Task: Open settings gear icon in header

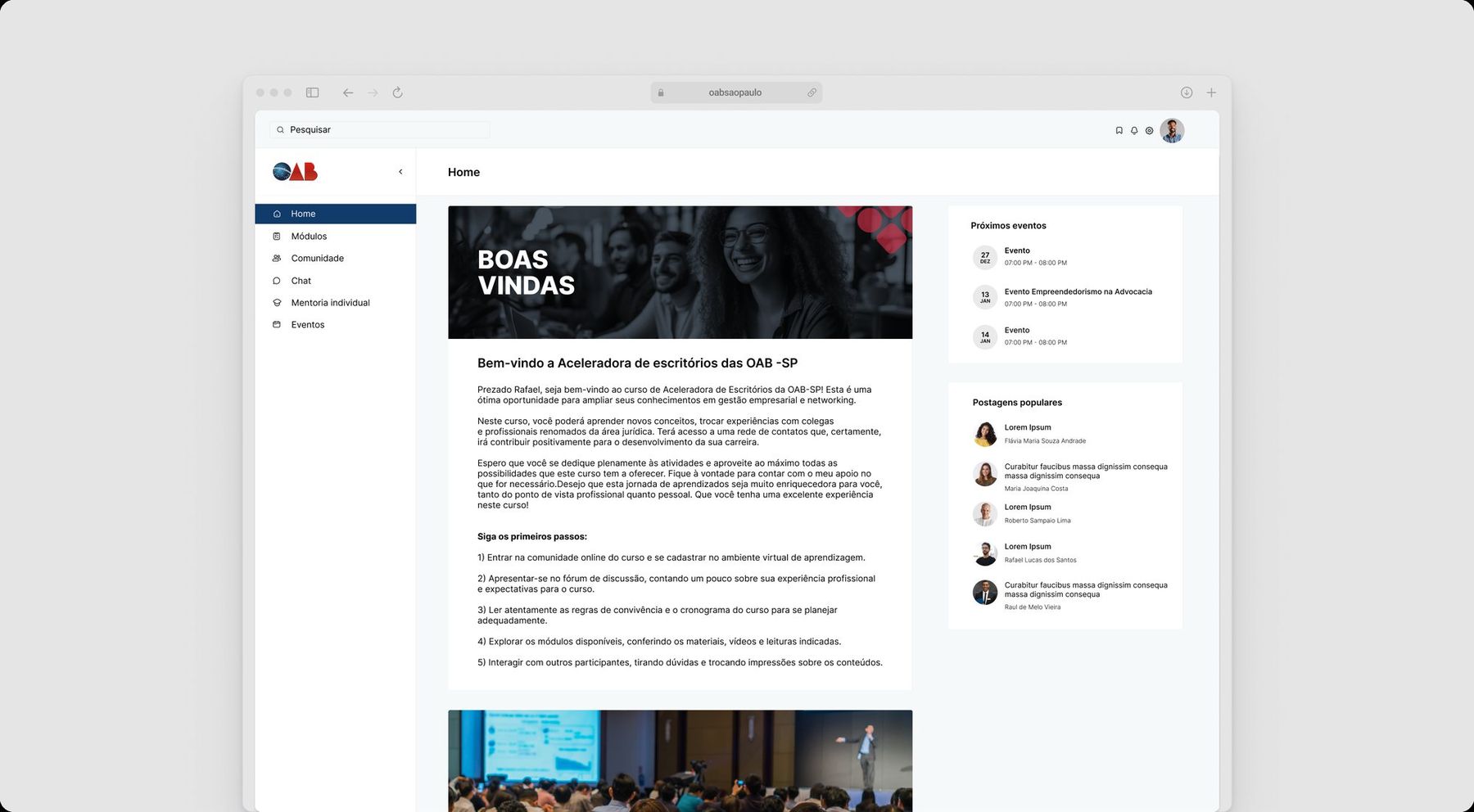Action: click(x=1150, y=130)
